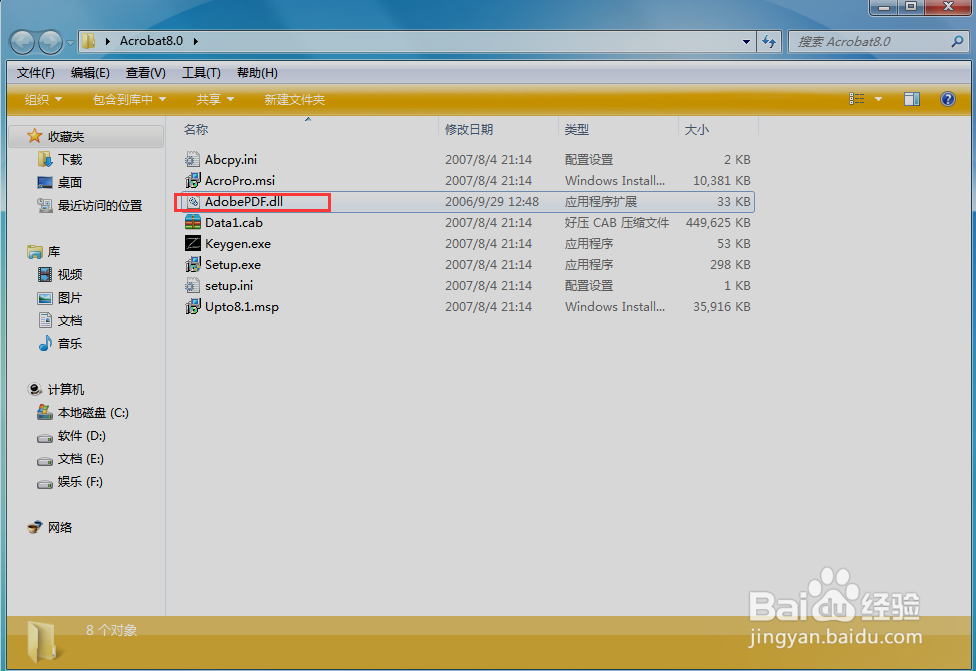Toggle the preview pane icon

click(x=912, y=99)
